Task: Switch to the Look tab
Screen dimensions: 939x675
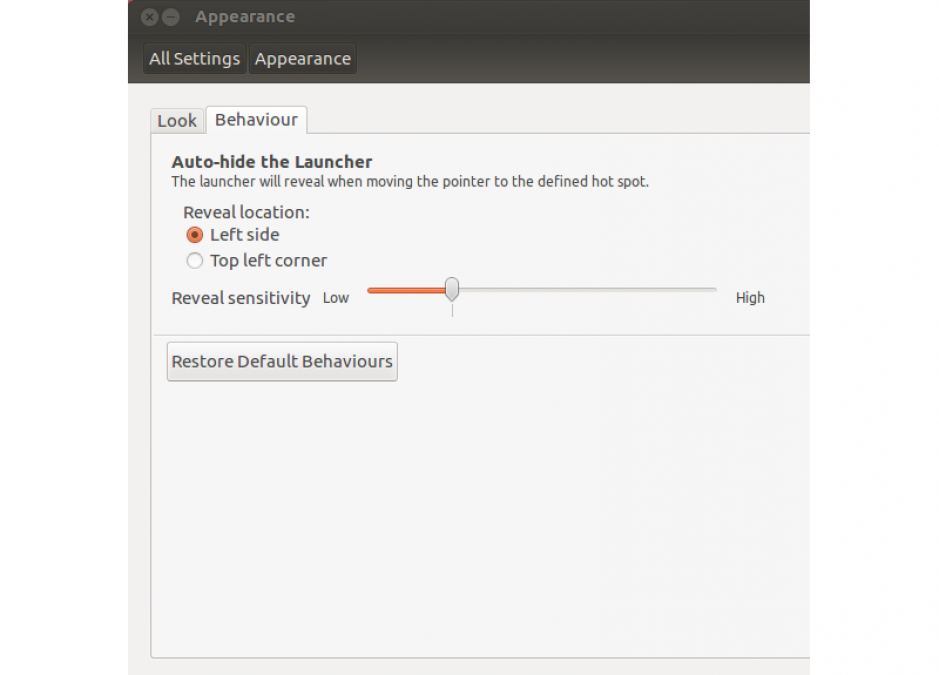Action: pos(177,120)
